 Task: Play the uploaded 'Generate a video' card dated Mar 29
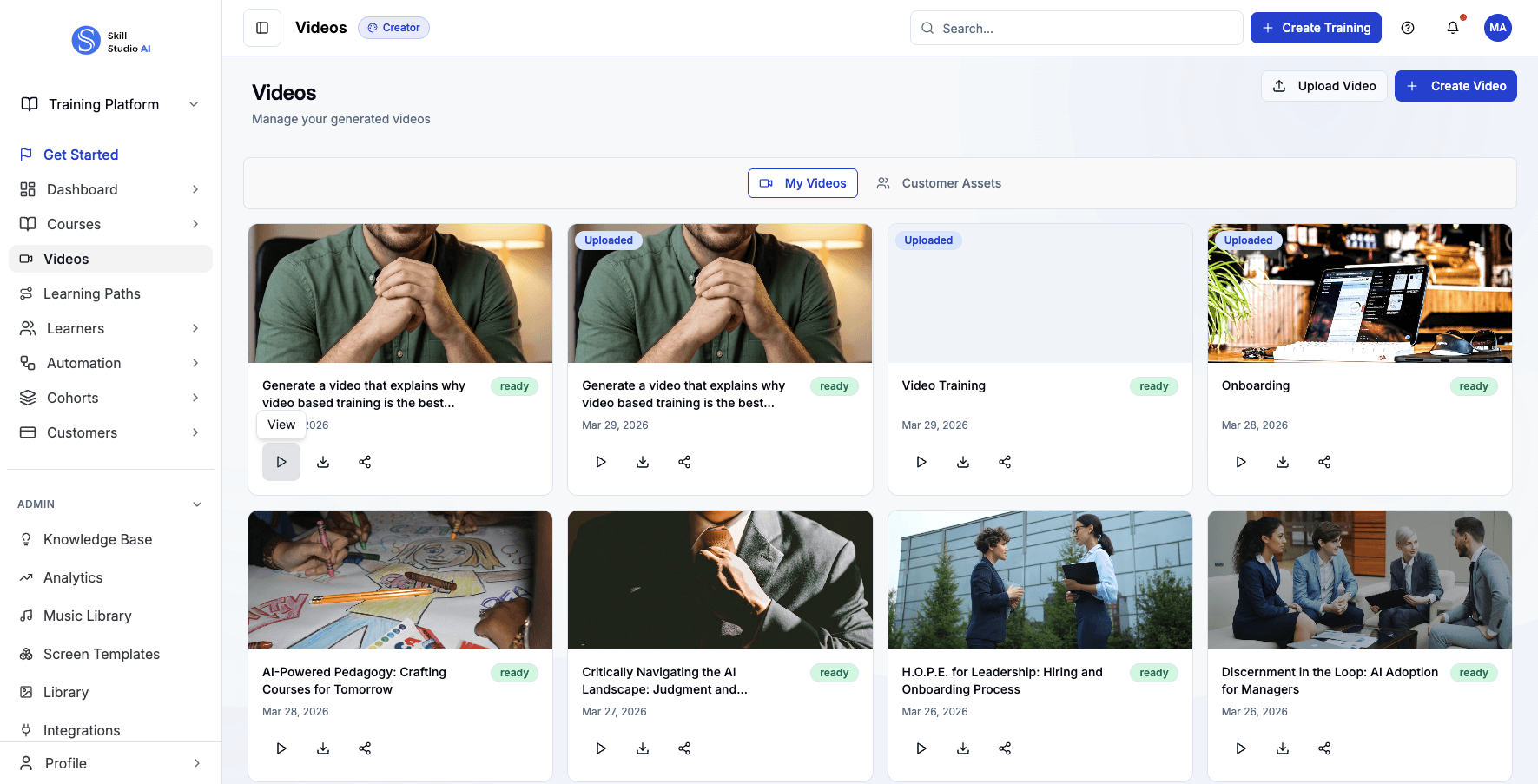[601, 462]
